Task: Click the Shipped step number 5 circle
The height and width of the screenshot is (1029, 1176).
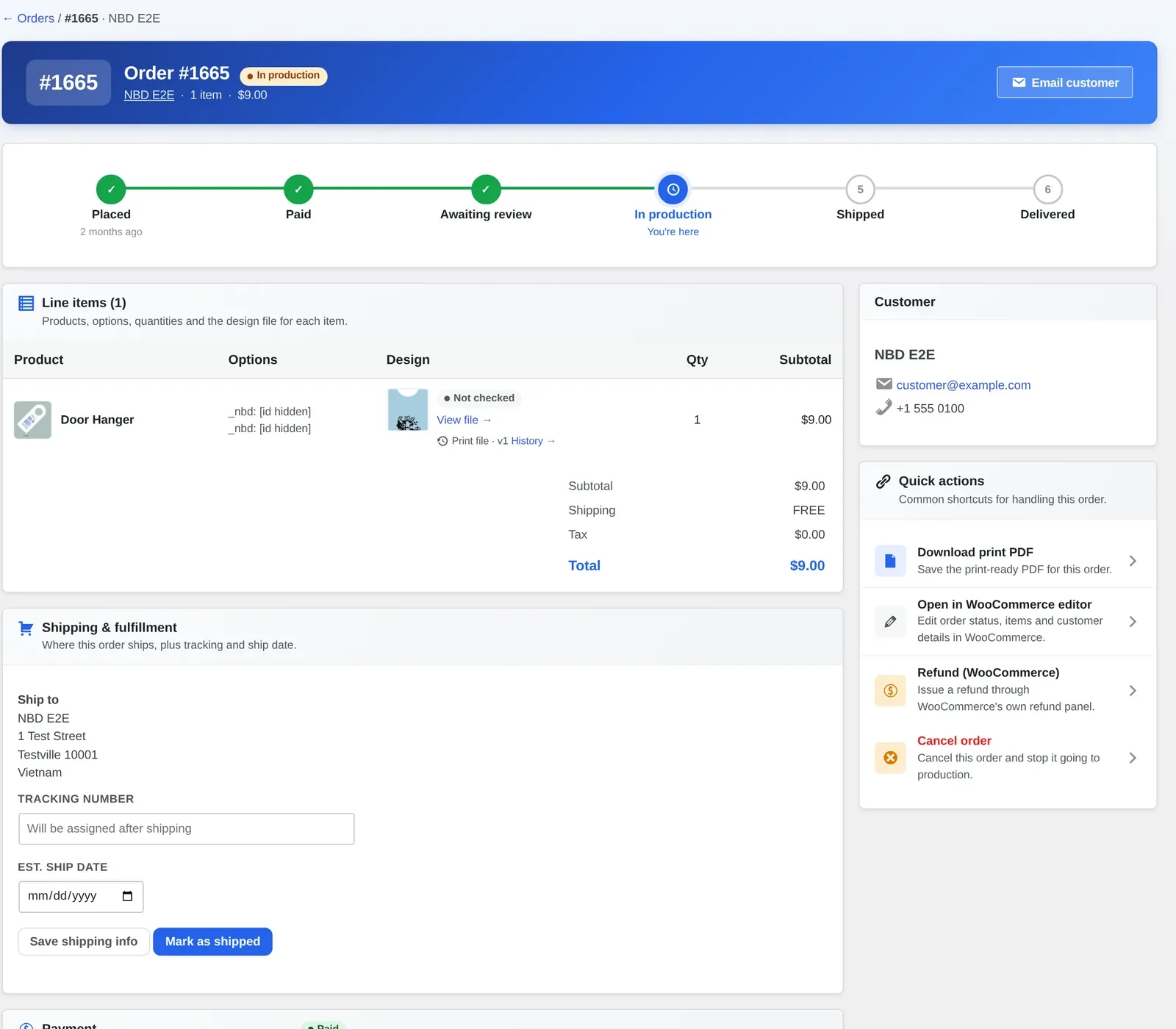Action: [860, 190]
